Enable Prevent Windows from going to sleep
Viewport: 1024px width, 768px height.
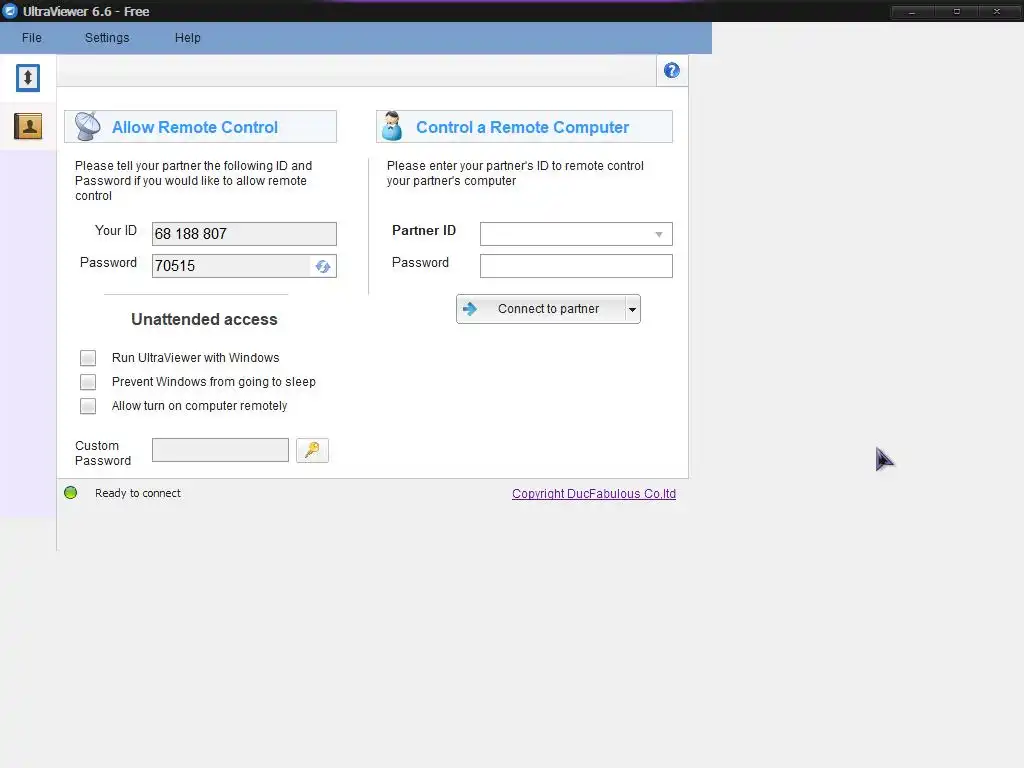88,382
